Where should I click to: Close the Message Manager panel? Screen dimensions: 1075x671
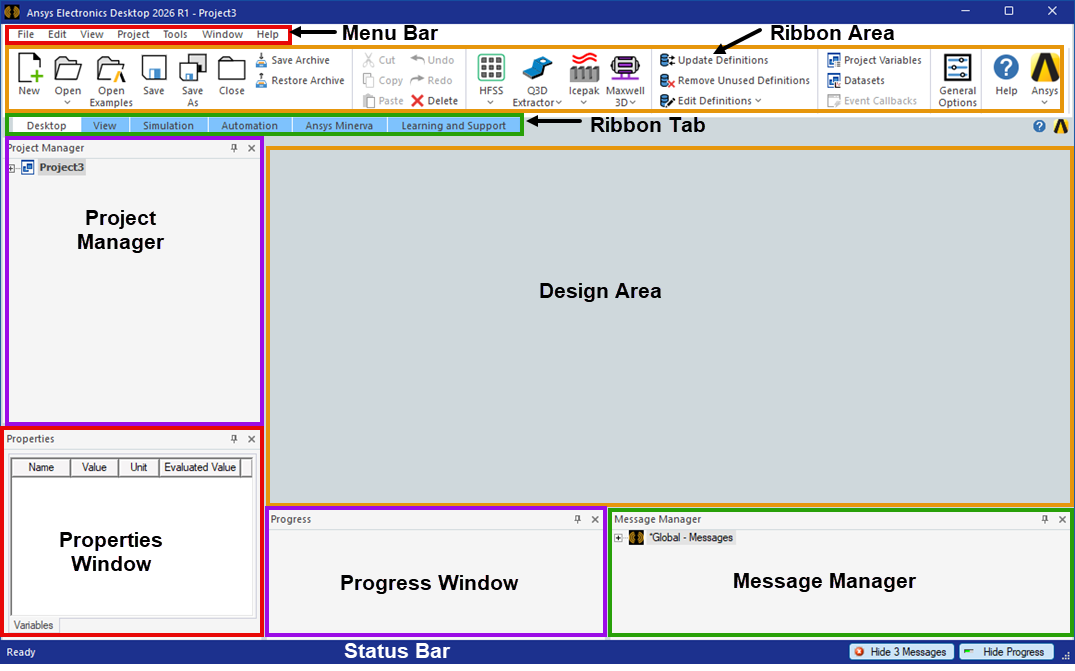click(1063, 520)
